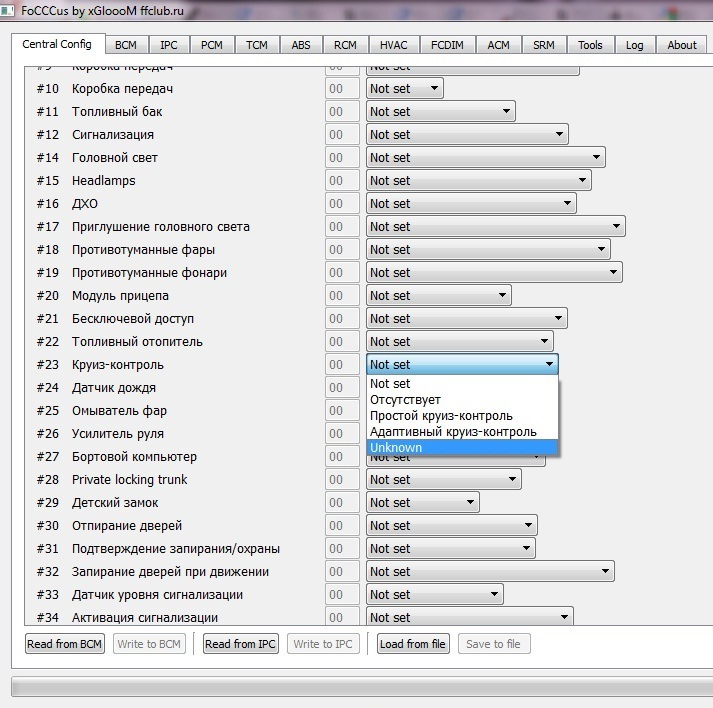713x708 pixels.
Task: Select the PCM tab
Action: pyautogui.click(x=212, y=45)
